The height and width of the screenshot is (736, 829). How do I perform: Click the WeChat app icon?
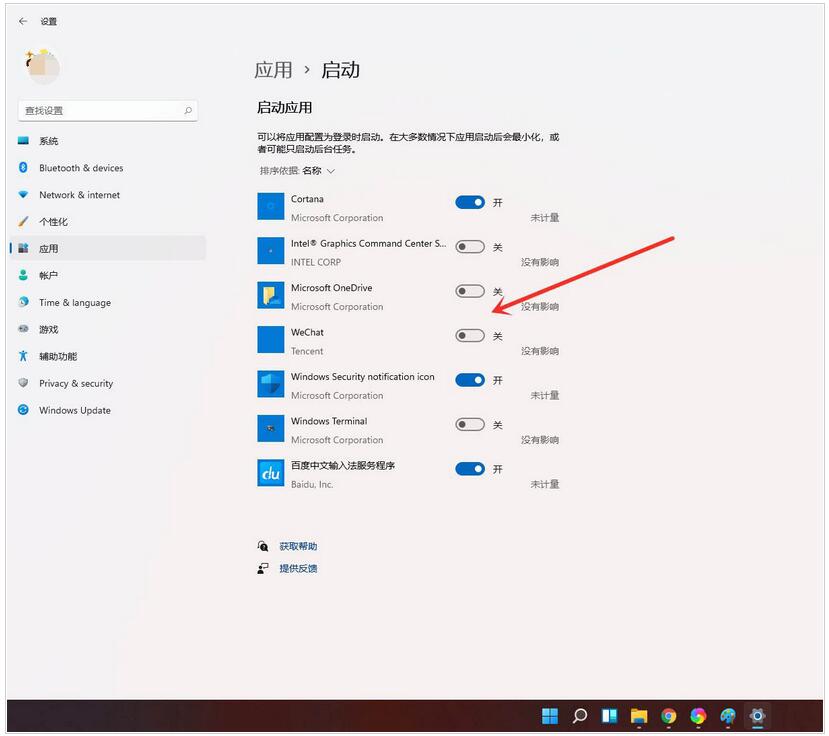click(271, 339)
